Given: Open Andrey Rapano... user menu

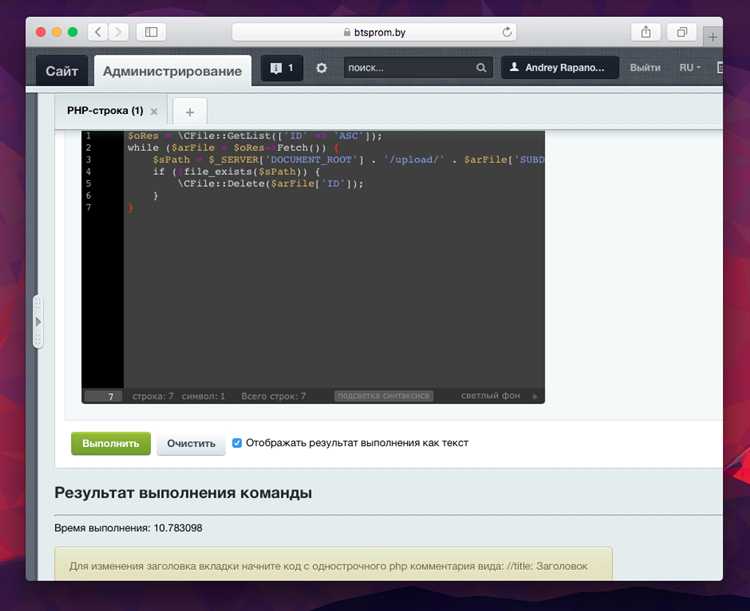Looking at the screenshot, I should coord(559,68).
